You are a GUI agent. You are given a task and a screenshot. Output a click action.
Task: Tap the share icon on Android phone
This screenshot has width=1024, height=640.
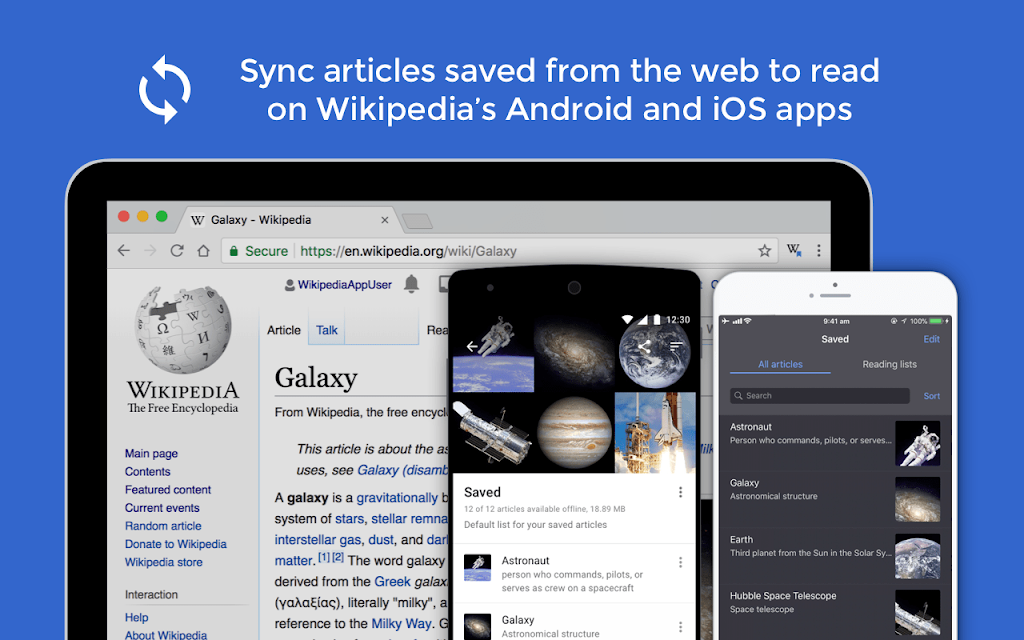644,347
